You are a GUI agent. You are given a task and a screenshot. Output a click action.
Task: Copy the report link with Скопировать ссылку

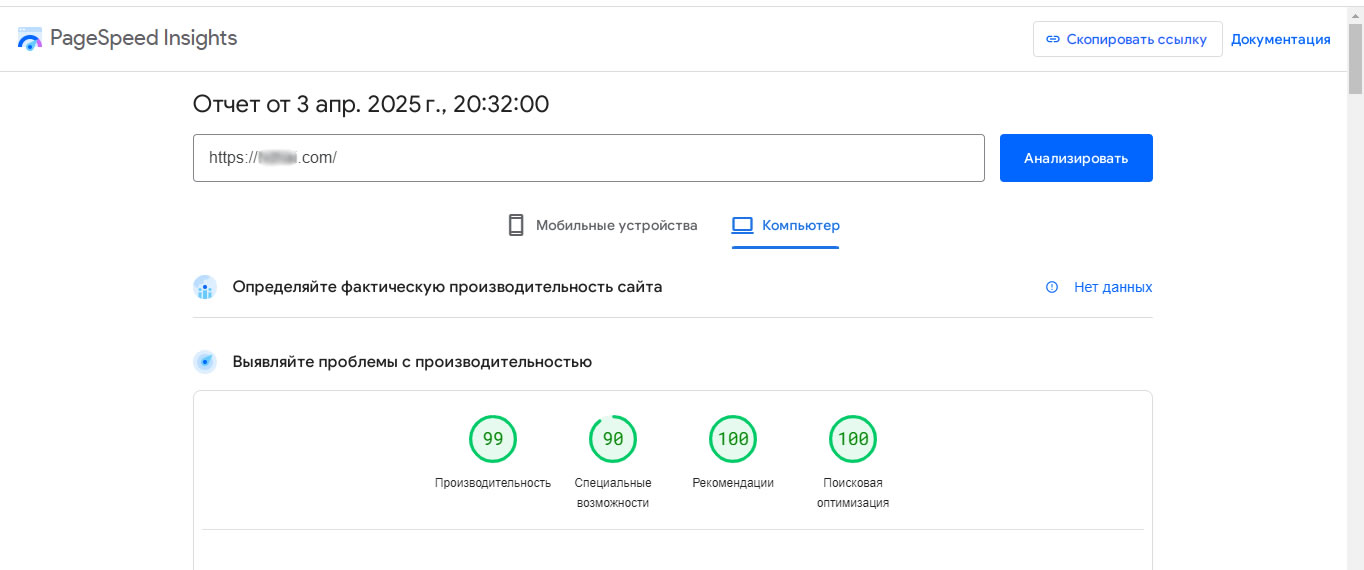(x=1127, y=39)
